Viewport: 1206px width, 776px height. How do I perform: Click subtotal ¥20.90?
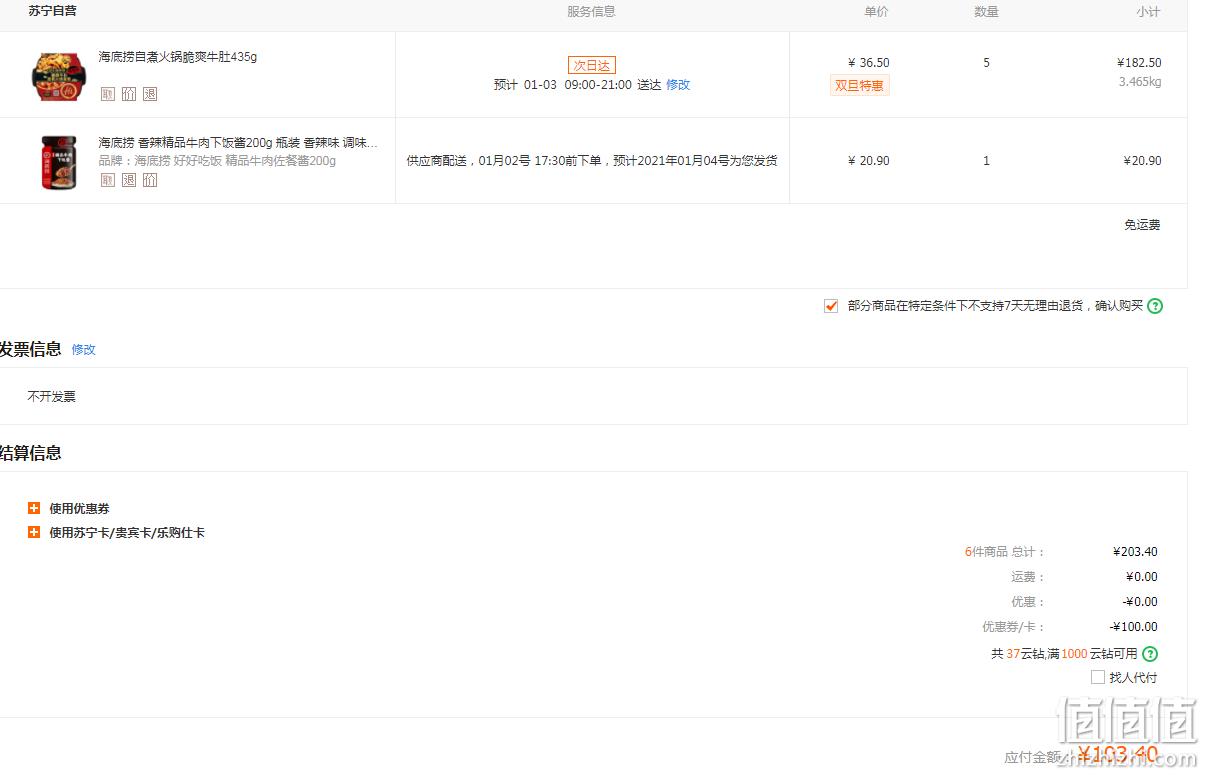click(1142, 161)
